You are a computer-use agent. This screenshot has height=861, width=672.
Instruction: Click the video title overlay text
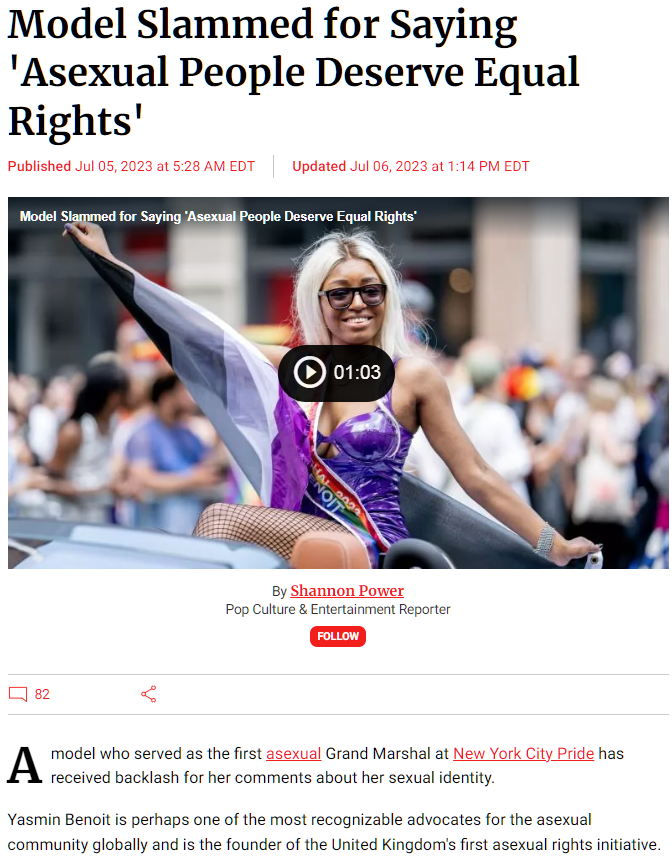pos(218,216)
